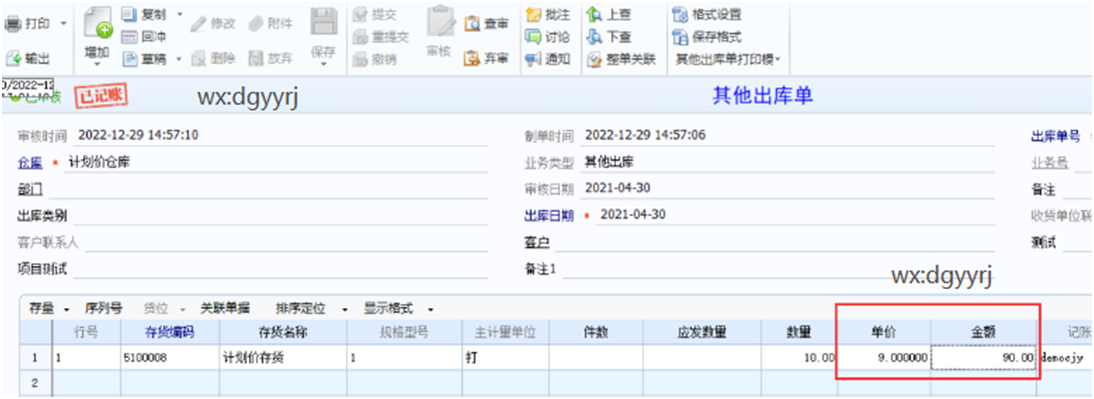Click the 增加 add document icon

tap(98, 24)
